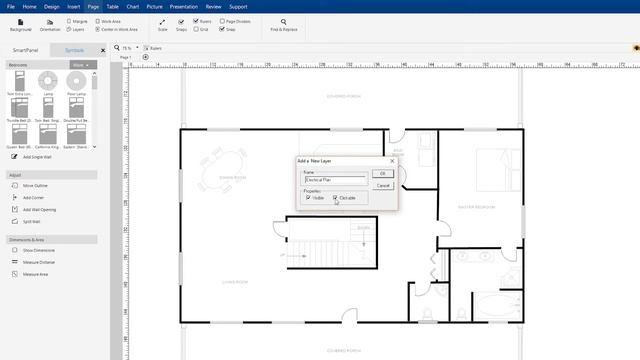Pick the Queen Bed symbol

pos(20,136)
